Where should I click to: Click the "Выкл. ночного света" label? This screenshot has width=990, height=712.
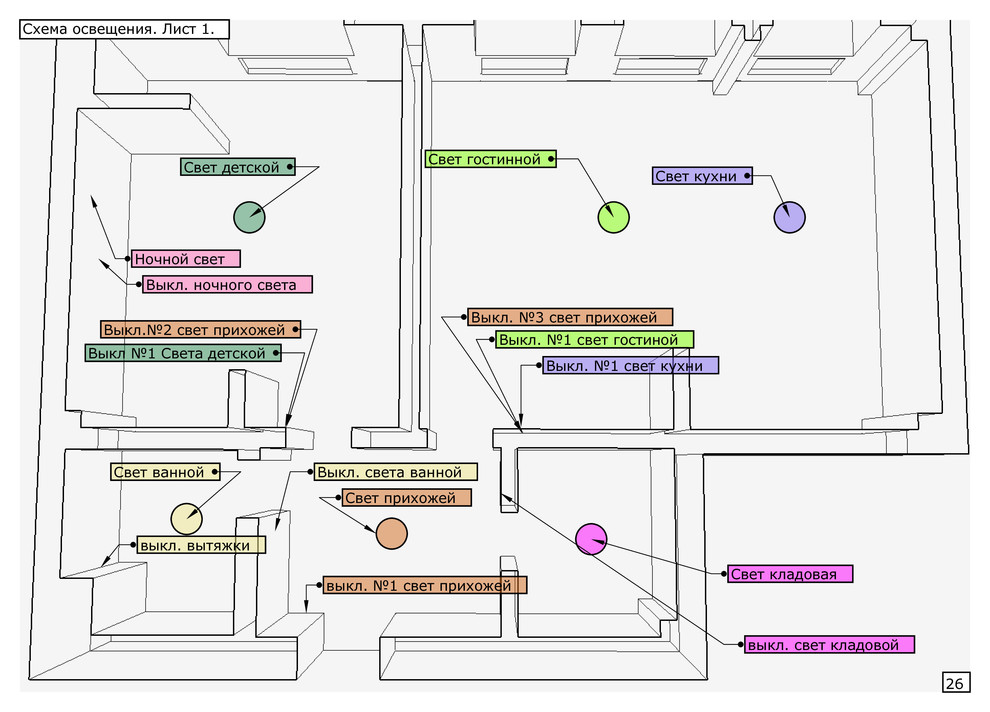coord(226,285)
